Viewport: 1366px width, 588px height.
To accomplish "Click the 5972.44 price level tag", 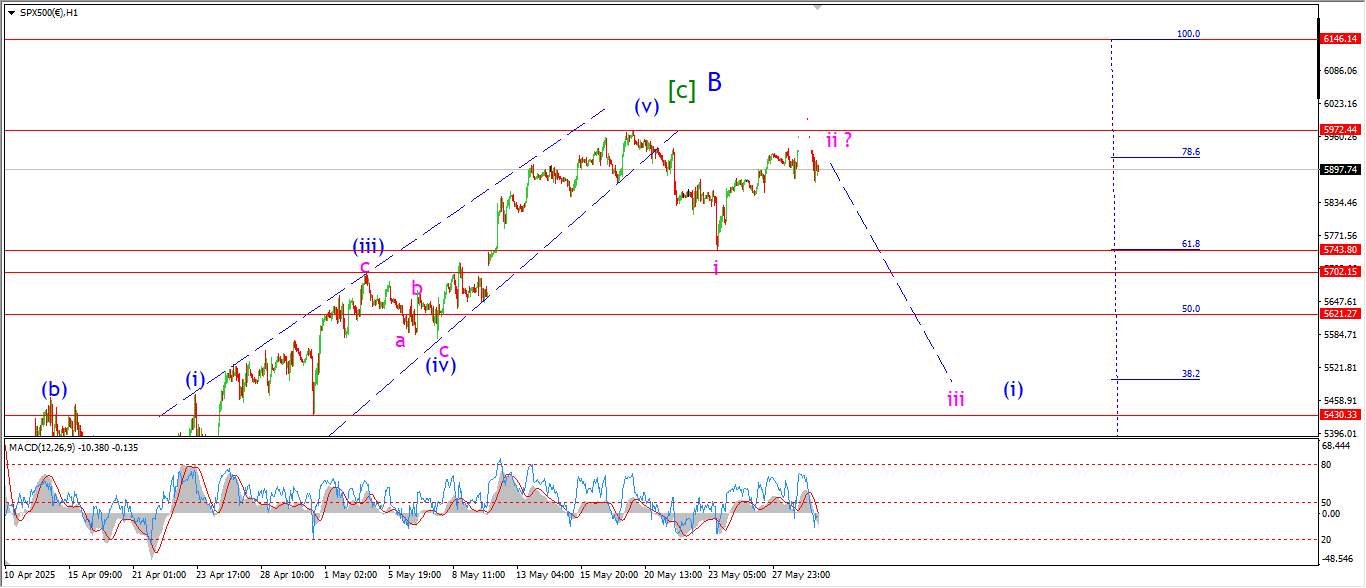I will pos(1339,130).
